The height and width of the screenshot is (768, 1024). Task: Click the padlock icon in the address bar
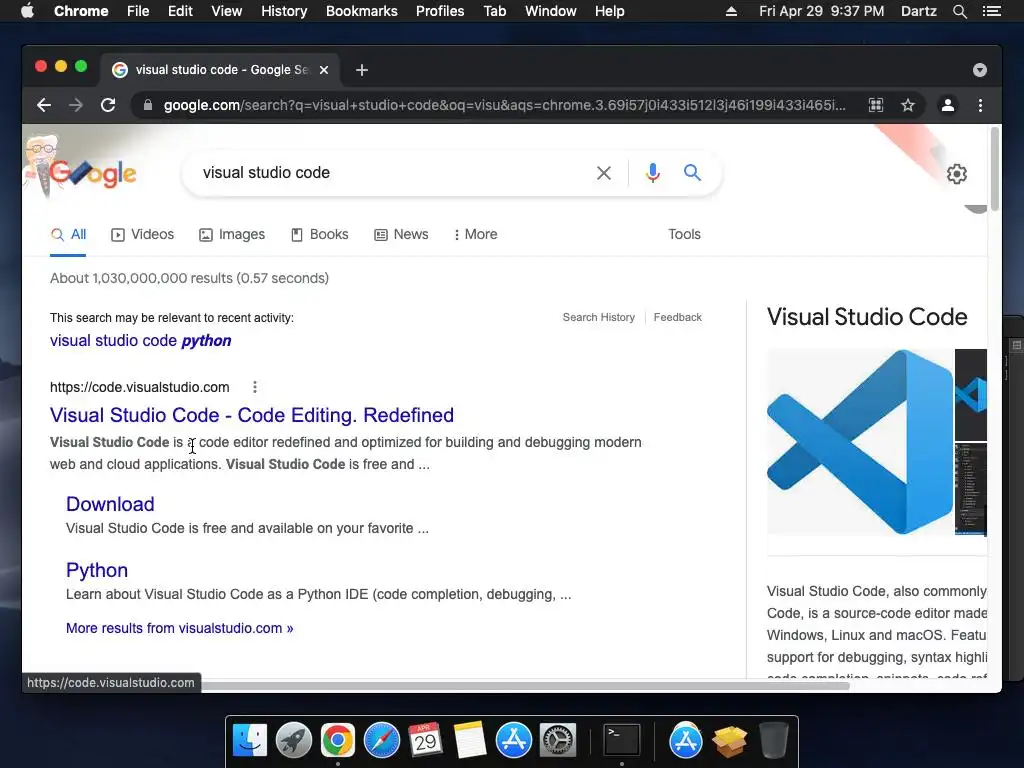(x=148, y=105)
